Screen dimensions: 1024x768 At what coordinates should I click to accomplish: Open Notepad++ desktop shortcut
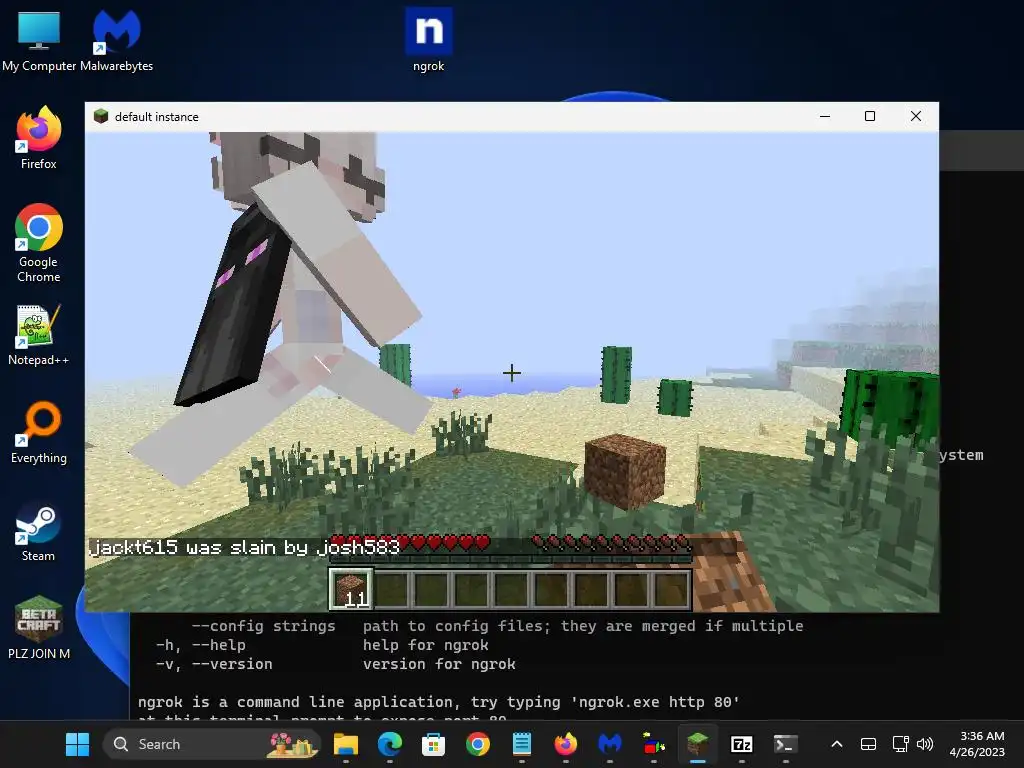pos(39,335)
